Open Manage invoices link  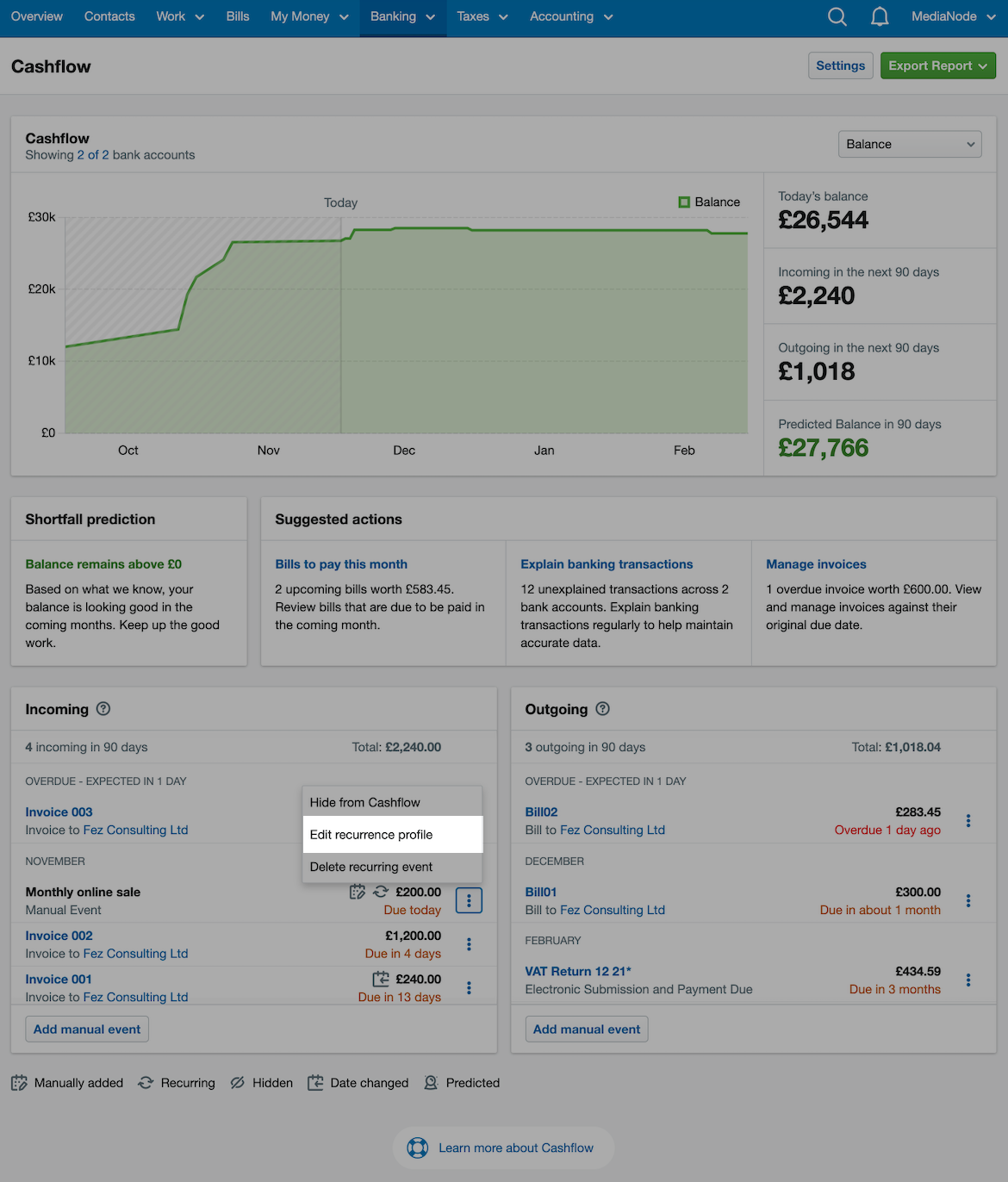click(816, 564)
